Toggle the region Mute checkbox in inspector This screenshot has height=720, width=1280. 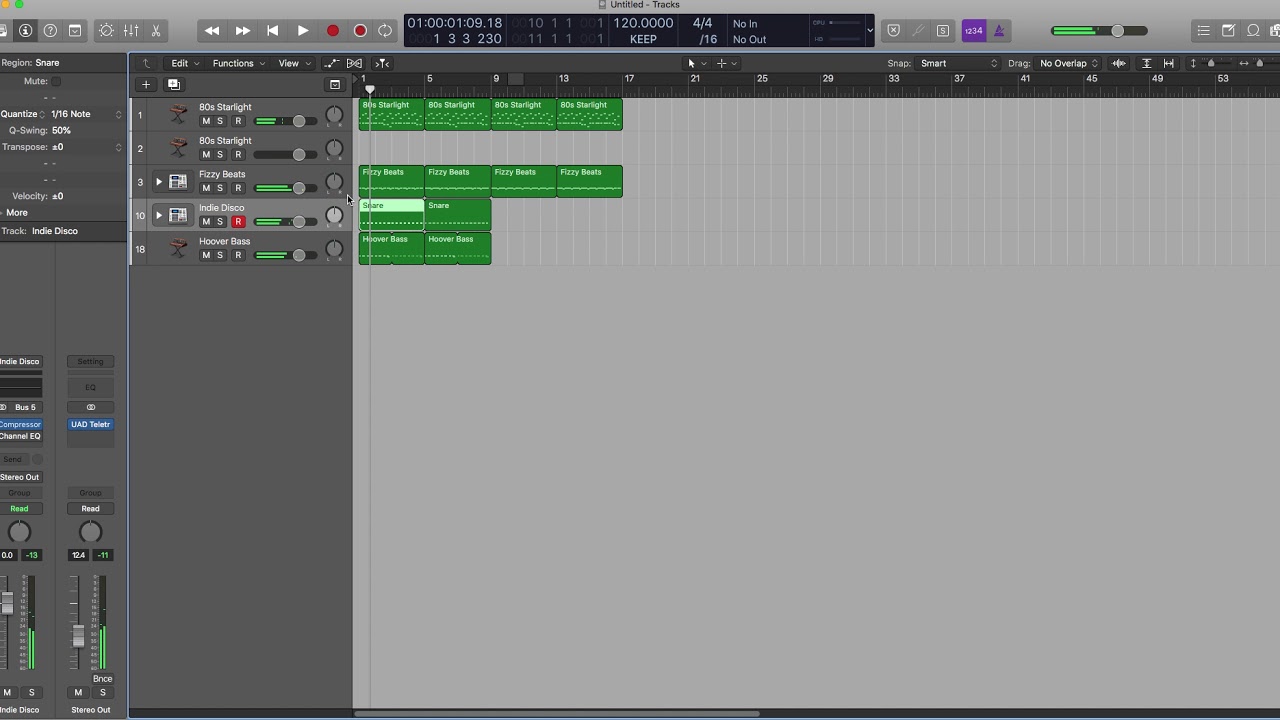[x=56, y=81]
